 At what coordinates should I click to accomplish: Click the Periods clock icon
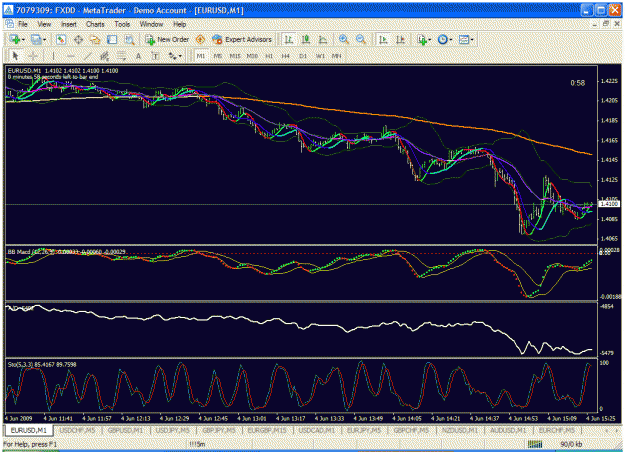click(442, 39)
